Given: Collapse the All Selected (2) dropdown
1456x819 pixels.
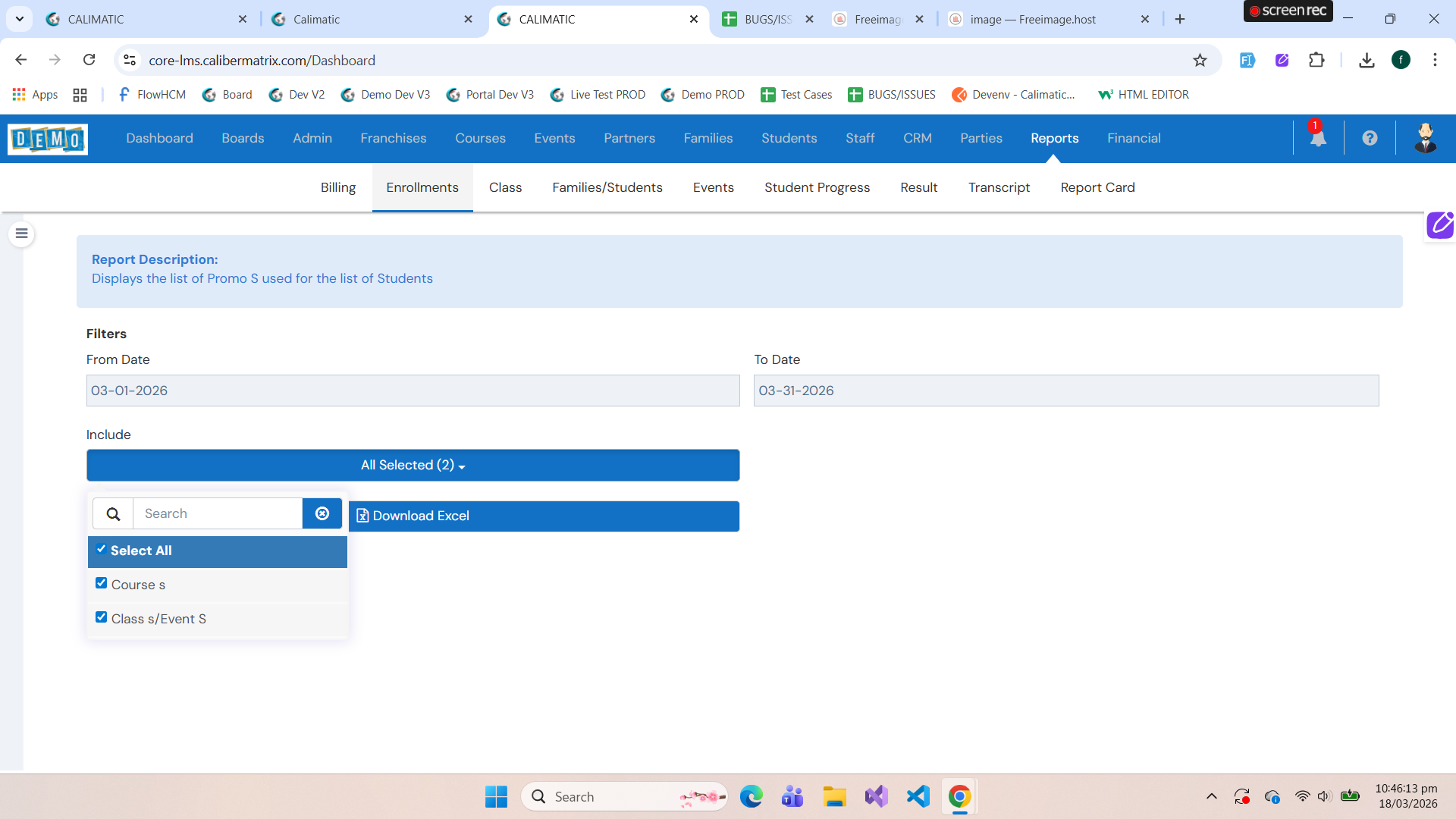Looking at the screenshot, I should click(x=413, y=465).
